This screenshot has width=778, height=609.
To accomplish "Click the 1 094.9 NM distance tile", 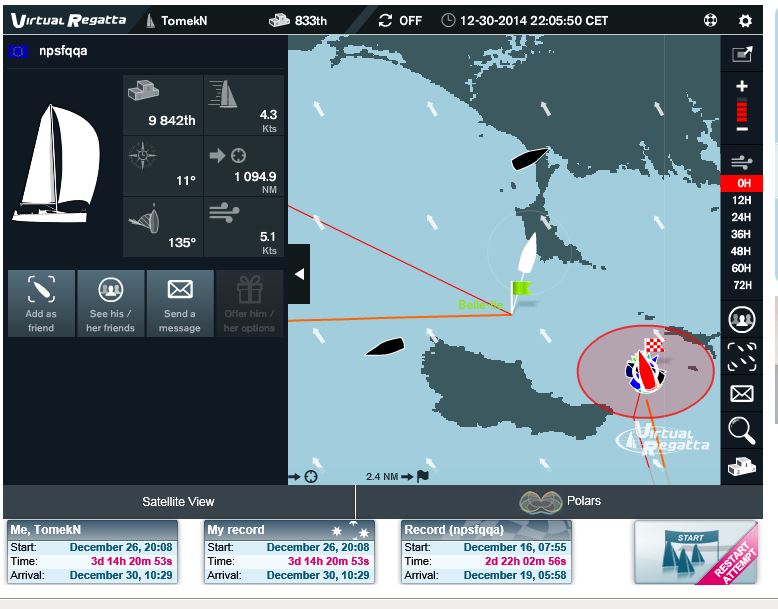I will point(244,166).
